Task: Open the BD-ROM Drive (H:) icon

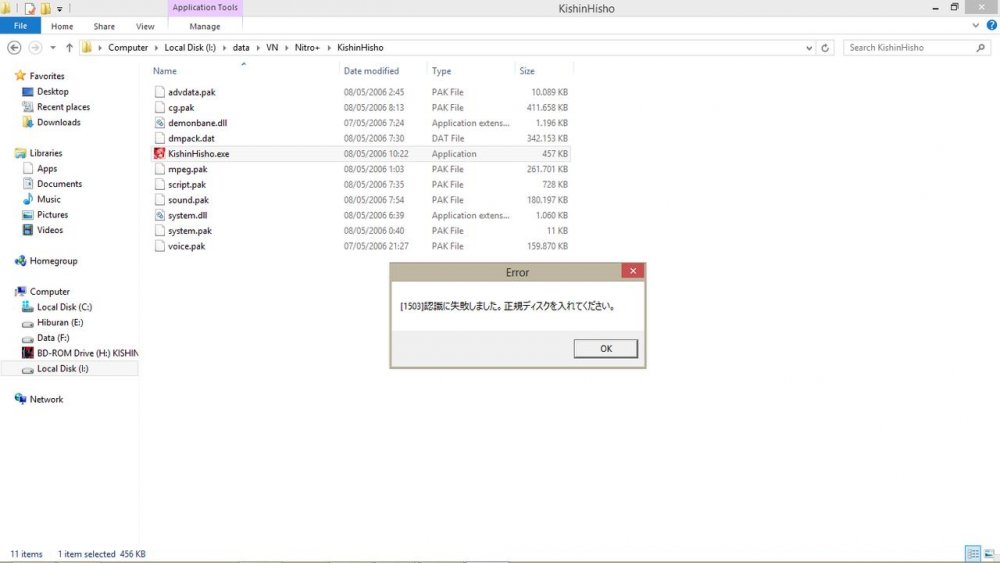Action: click(27, 353)
